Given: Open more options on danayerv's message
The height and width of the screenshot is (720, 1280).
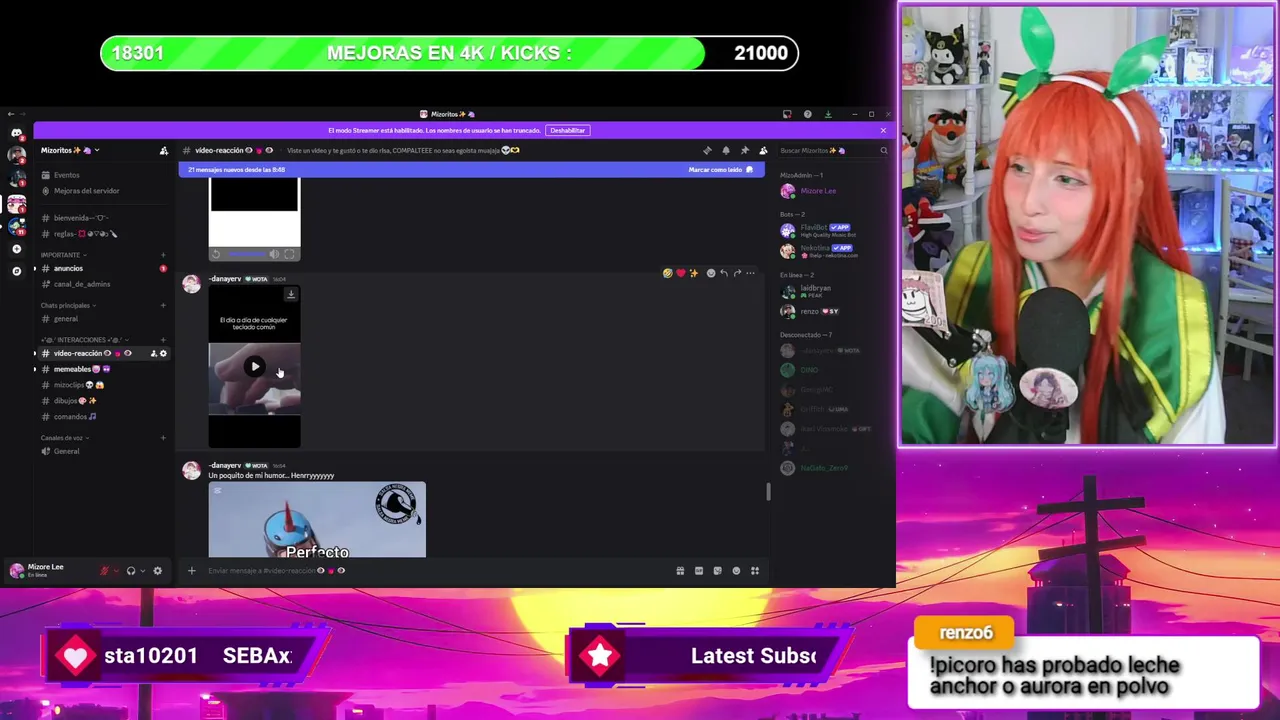Looking at the screenshot, I should pyautogui.click(x=750, y=273).
